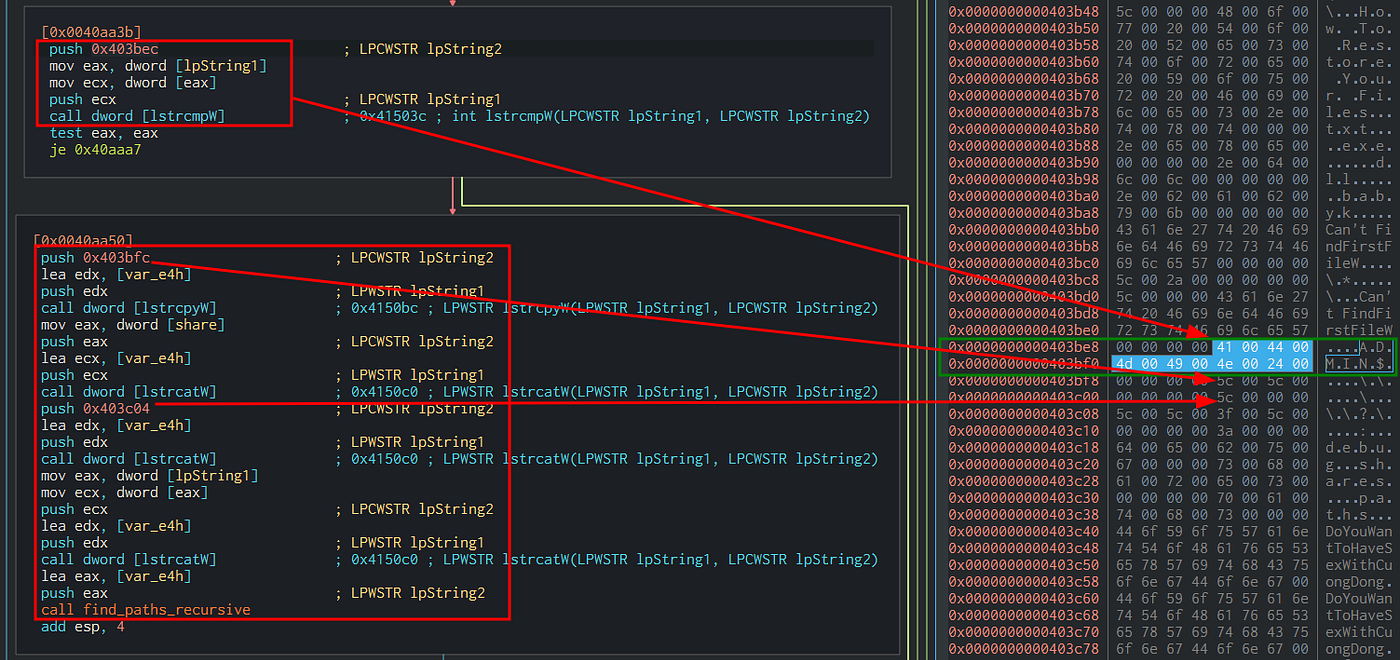The image size is (1400, 660).
Task: Click the add esp, 4 instruction
Action: pyautogui.click(x=82, y=627)
